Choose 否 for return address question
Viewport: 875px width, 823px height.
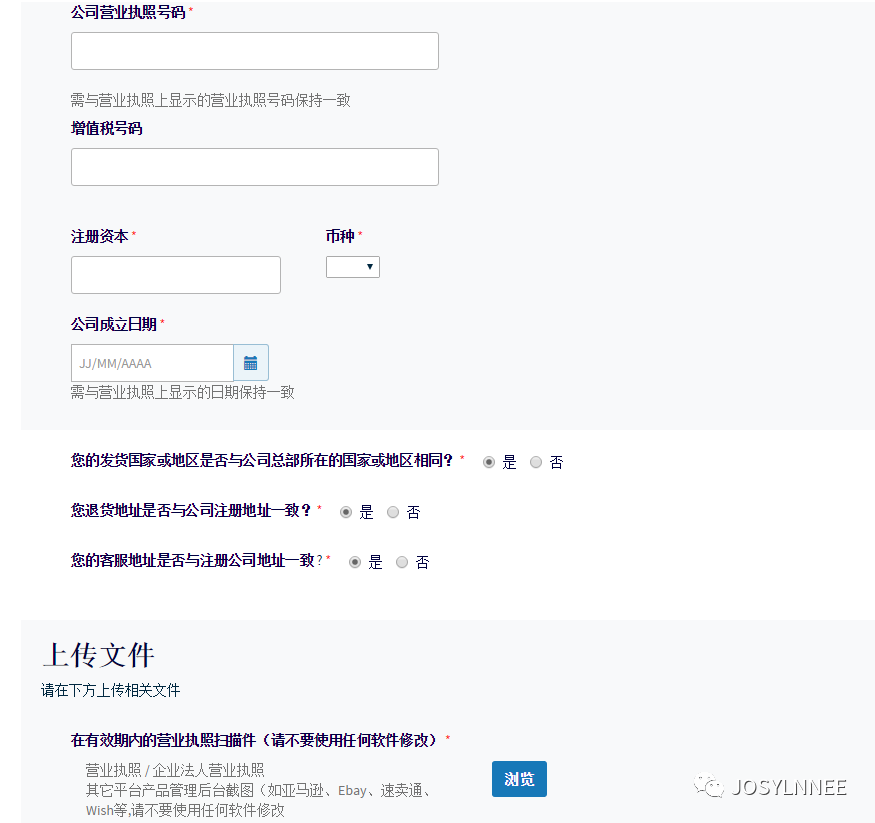[x=392, y=512]
